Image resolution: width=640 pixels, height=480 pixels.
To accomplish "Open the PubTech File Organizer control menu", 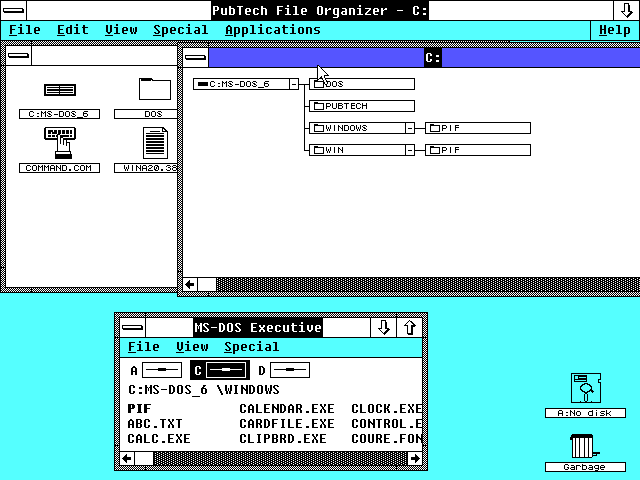I will pyautogui.click(x=13, y=10).
